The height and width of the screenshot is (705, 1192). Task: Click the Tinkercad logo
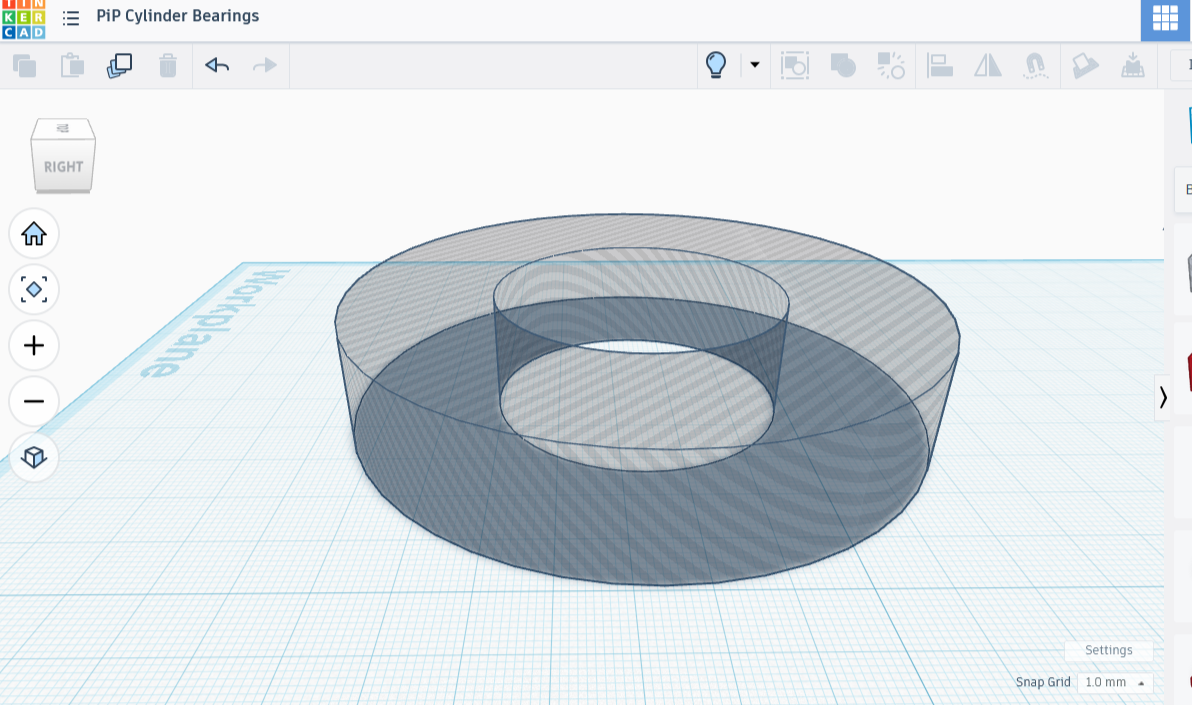24,20
